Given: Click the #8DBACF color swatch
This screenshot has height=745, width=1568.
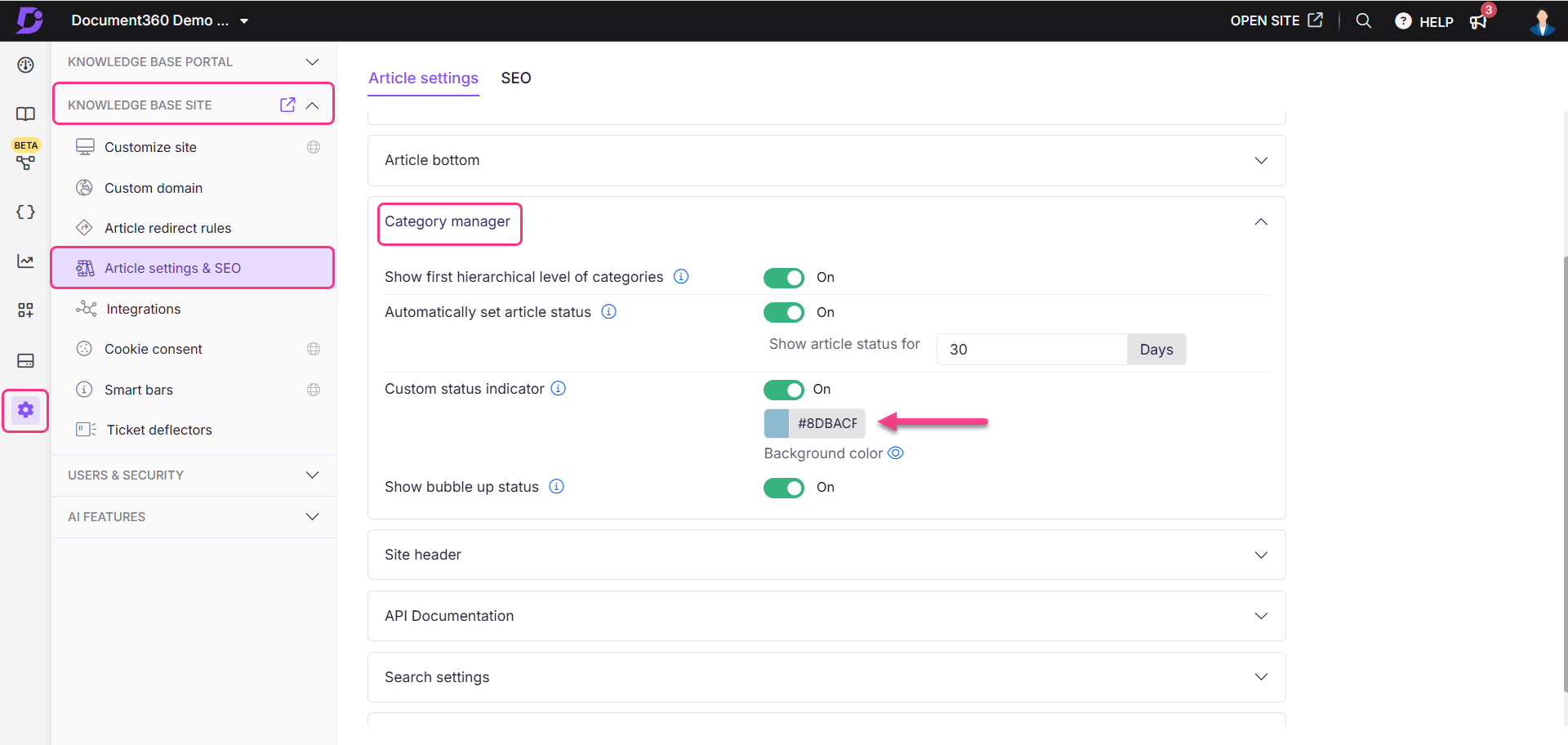Looking at the screenshot, I should point(777,423).
